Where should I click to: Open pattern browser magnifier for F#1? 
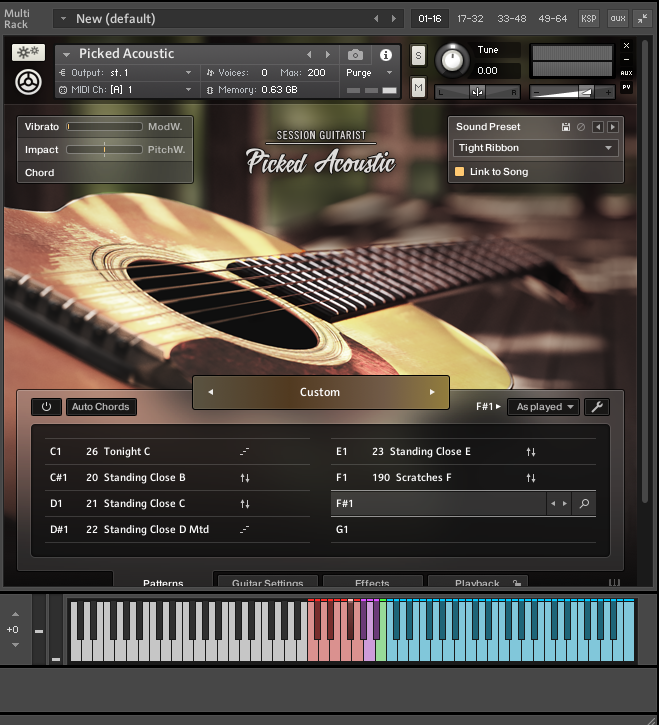coord(584,504)
